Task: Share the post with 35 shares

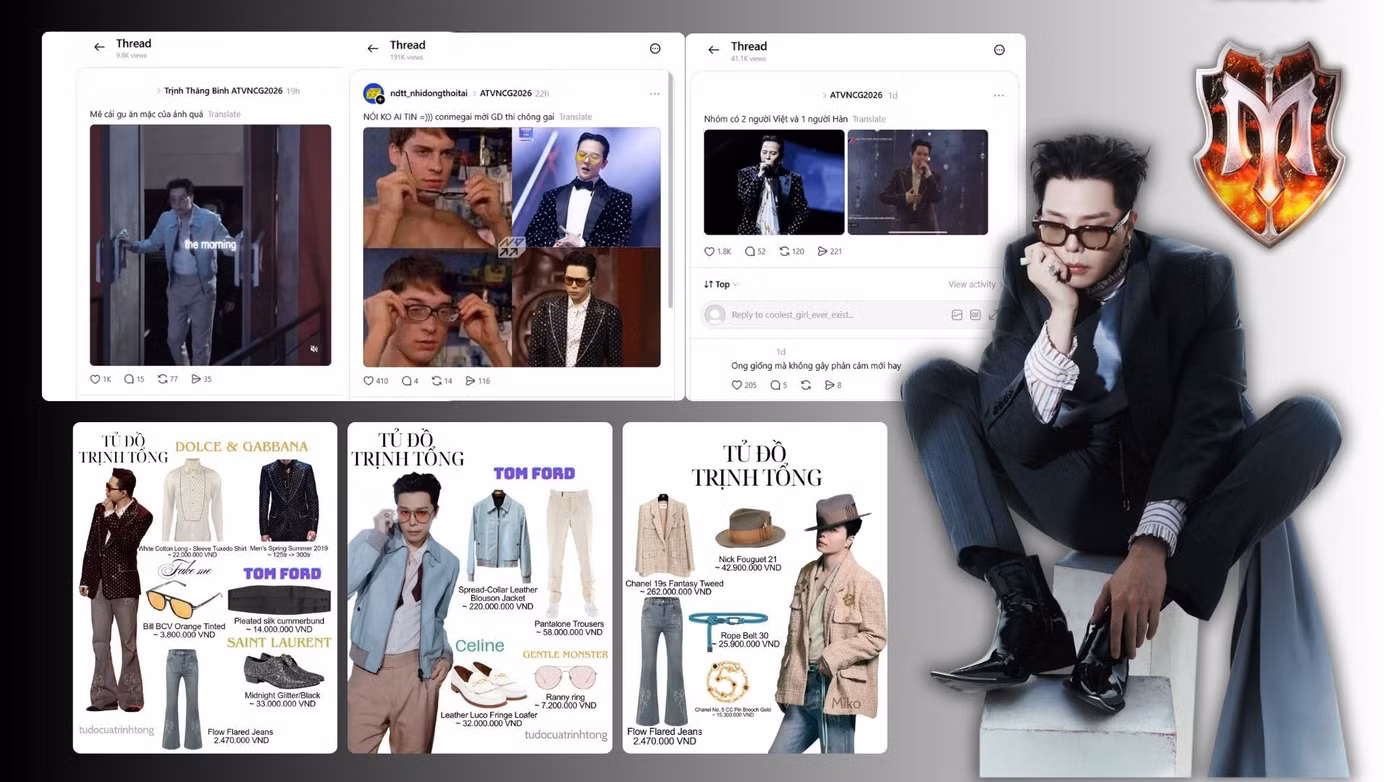Action: 196,379
